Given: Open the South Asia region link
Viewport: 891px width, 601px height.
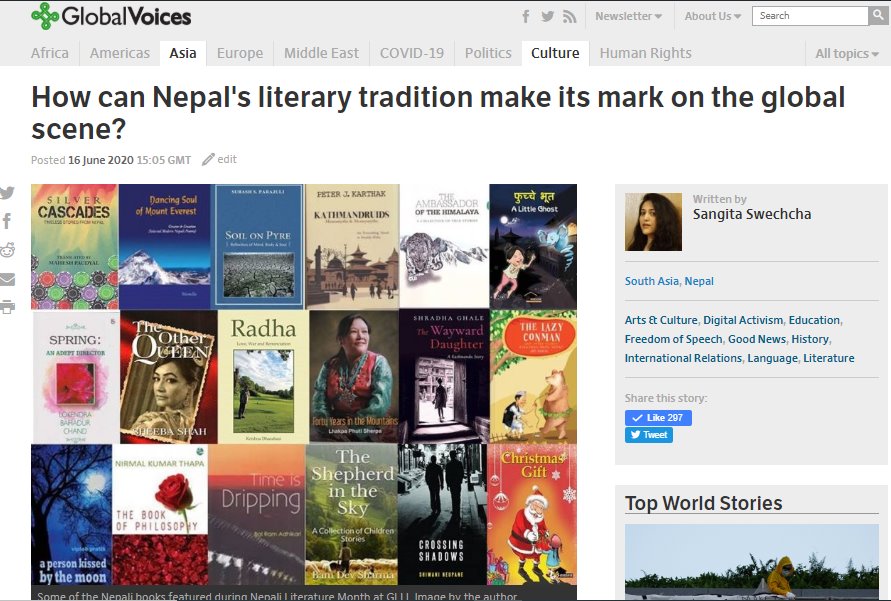Looking at the screenshot, I should point(652,281).
